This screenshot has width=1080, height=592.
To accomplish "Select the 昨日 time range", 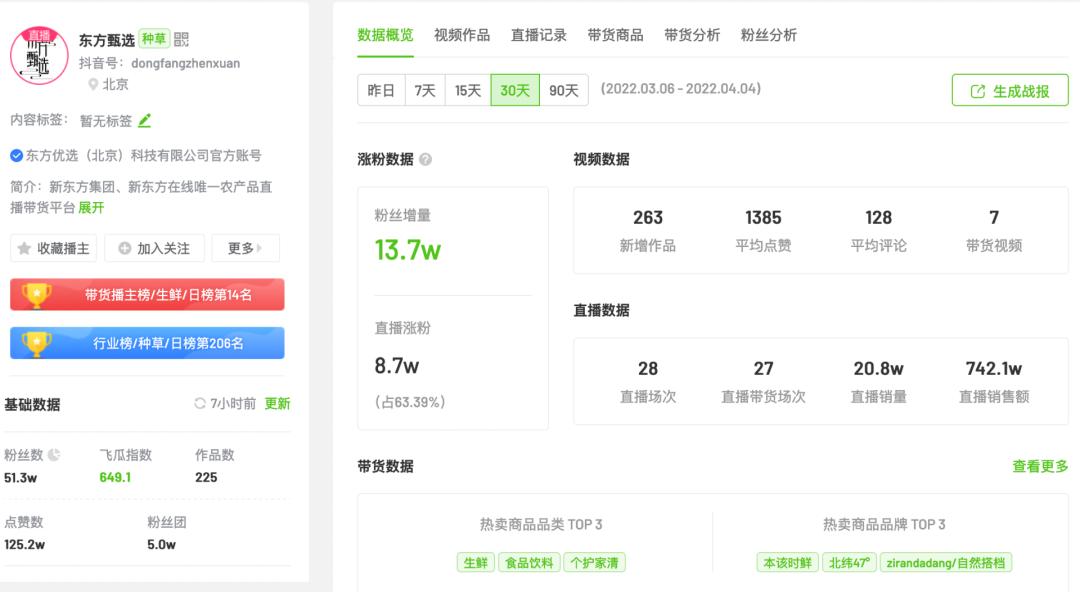I will [382, 90].
